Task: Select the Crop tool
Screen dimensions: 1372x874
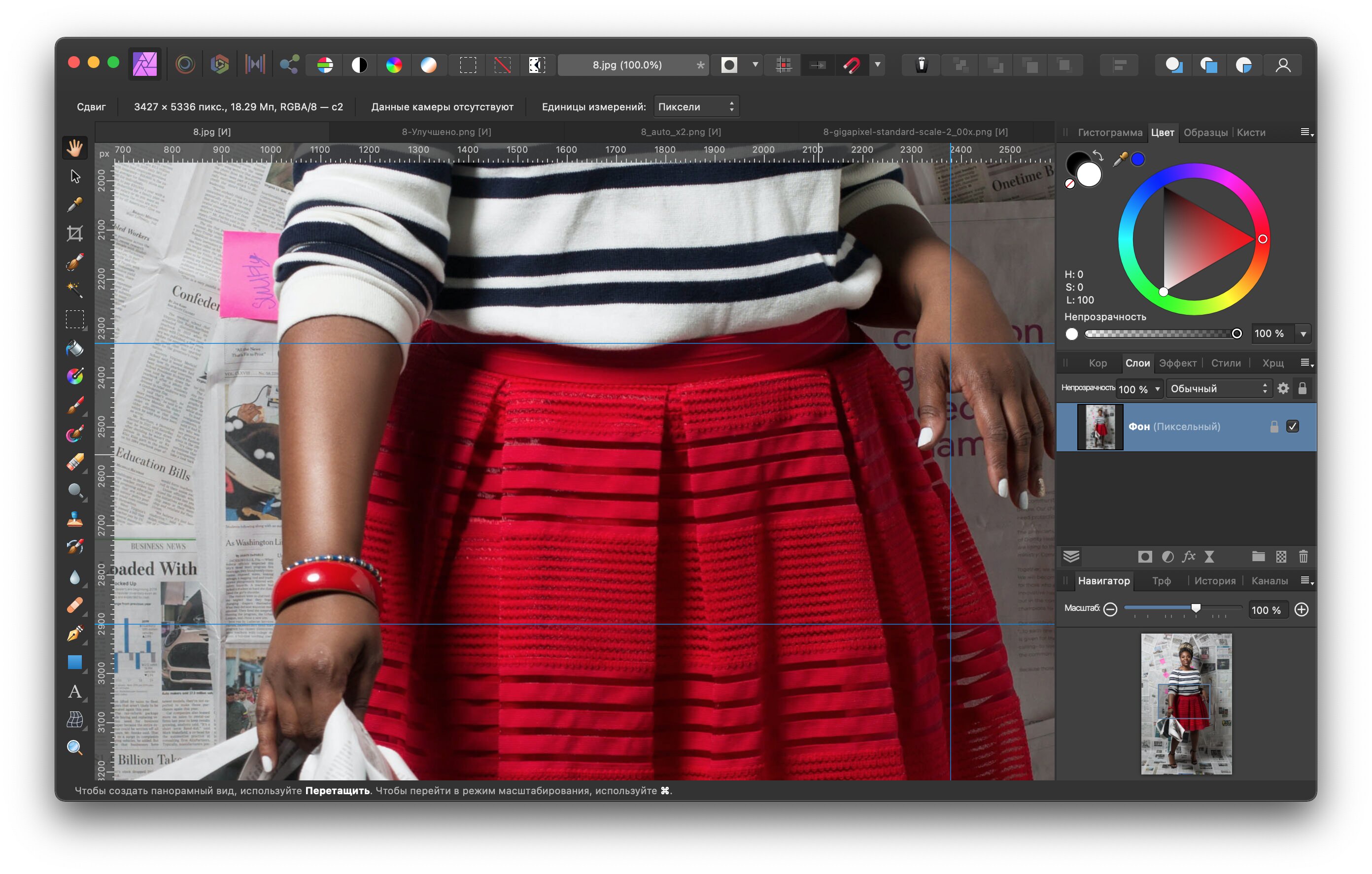Action: tap(76, 233)
